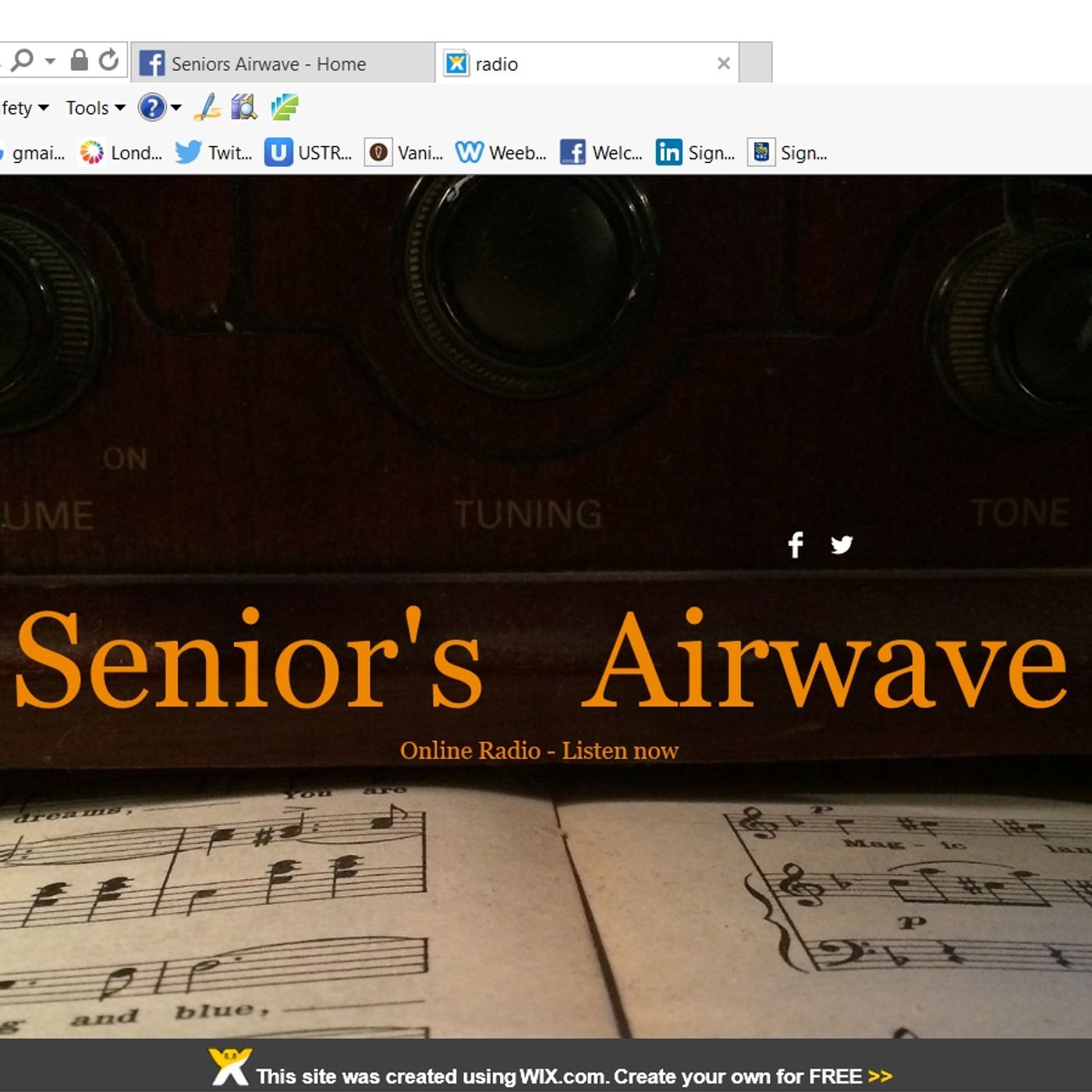
Task: Click the research books toolbar icon
Action: 244,107
